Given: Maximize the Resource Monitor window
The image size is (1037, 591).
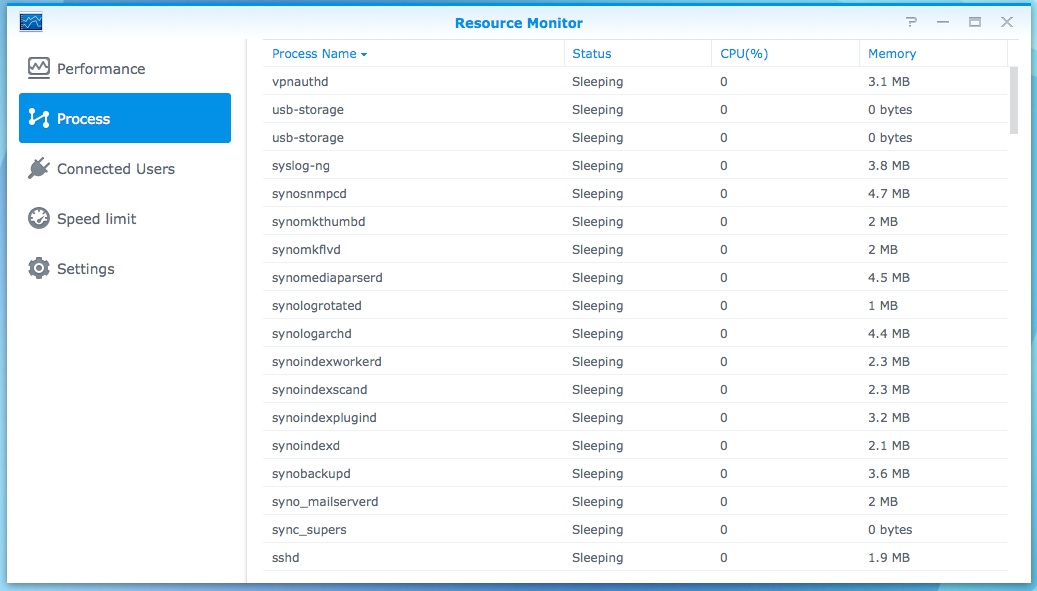Looking at the screenshot, I should click(975, 22).
